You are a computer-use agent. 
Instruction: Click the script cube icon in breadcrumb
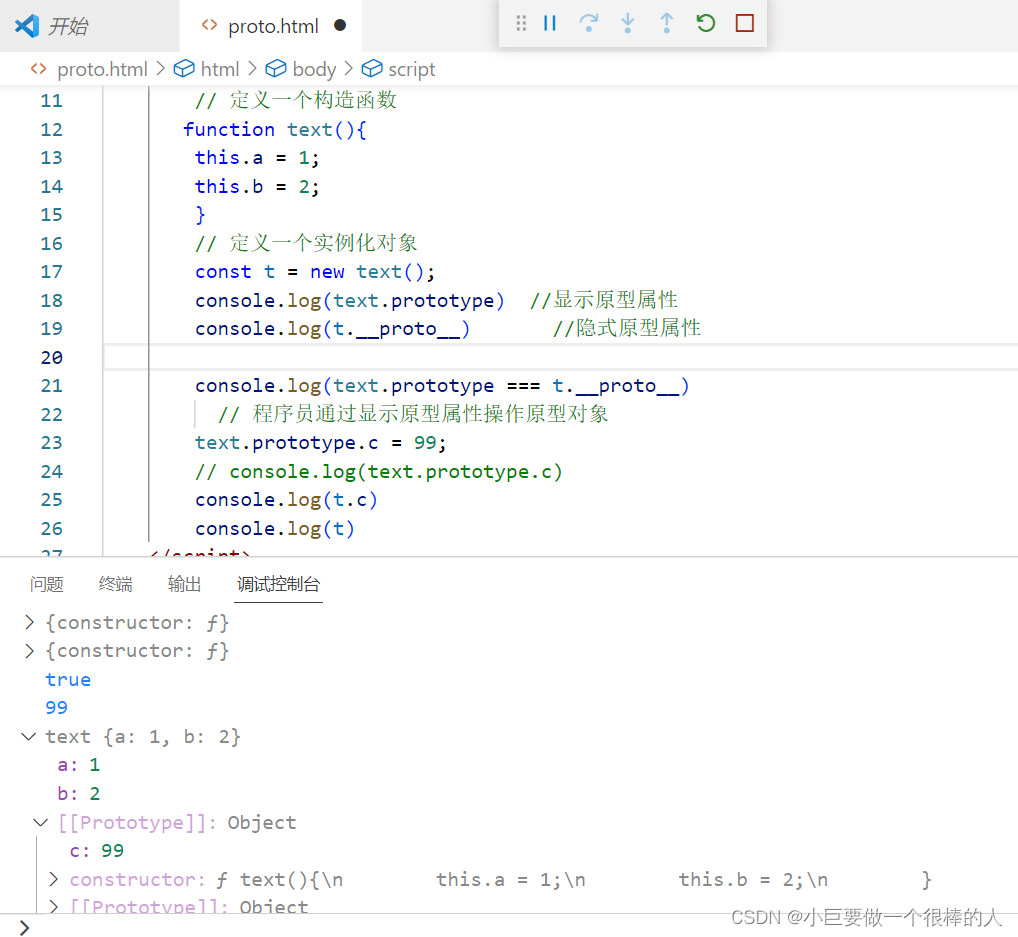pyautogui.click(x=372, y=68)
